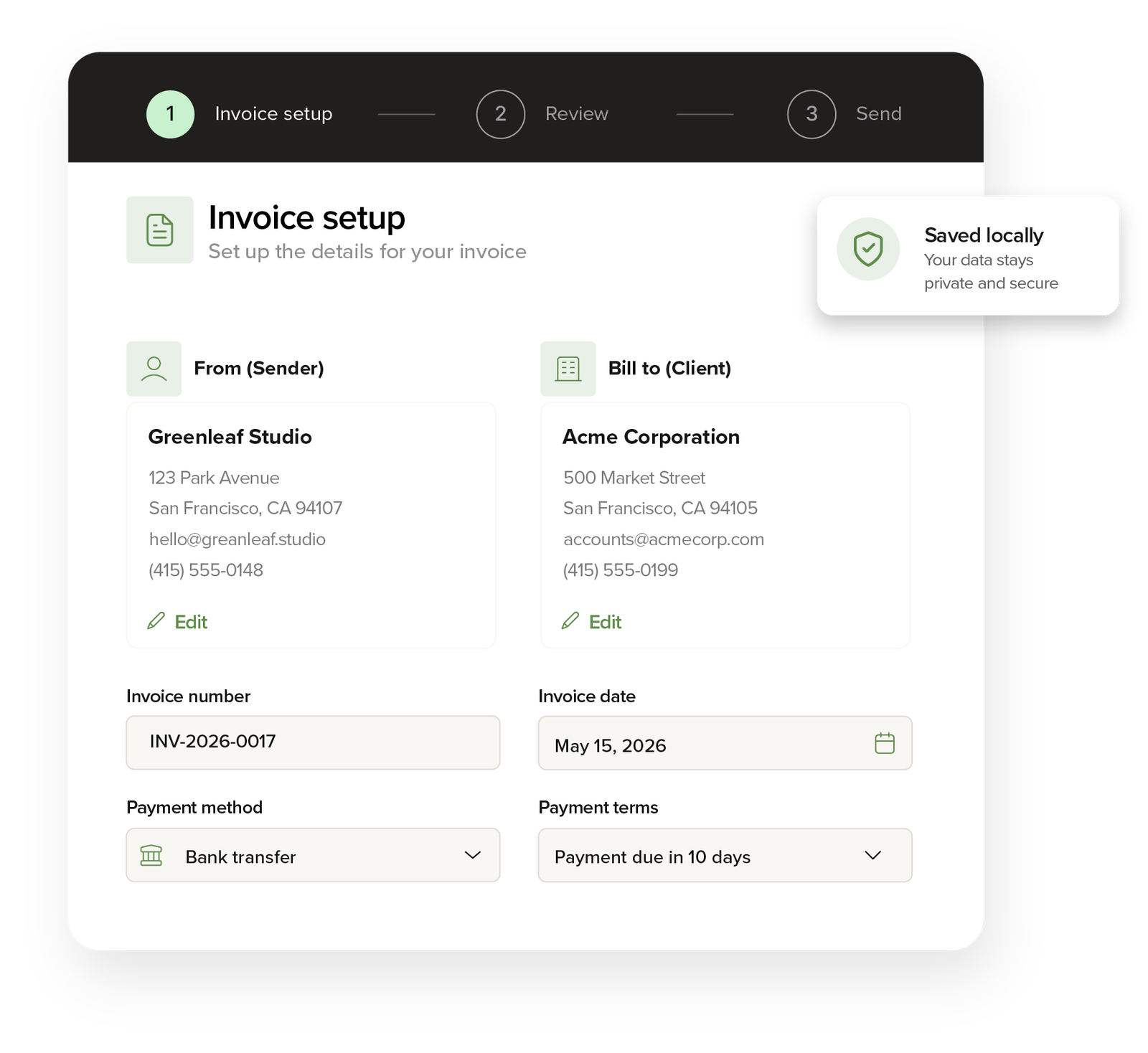Screen dimensions: 1148x1053
Task: Click the San Francisco, CA 94107 line
Action: [245, 509]
